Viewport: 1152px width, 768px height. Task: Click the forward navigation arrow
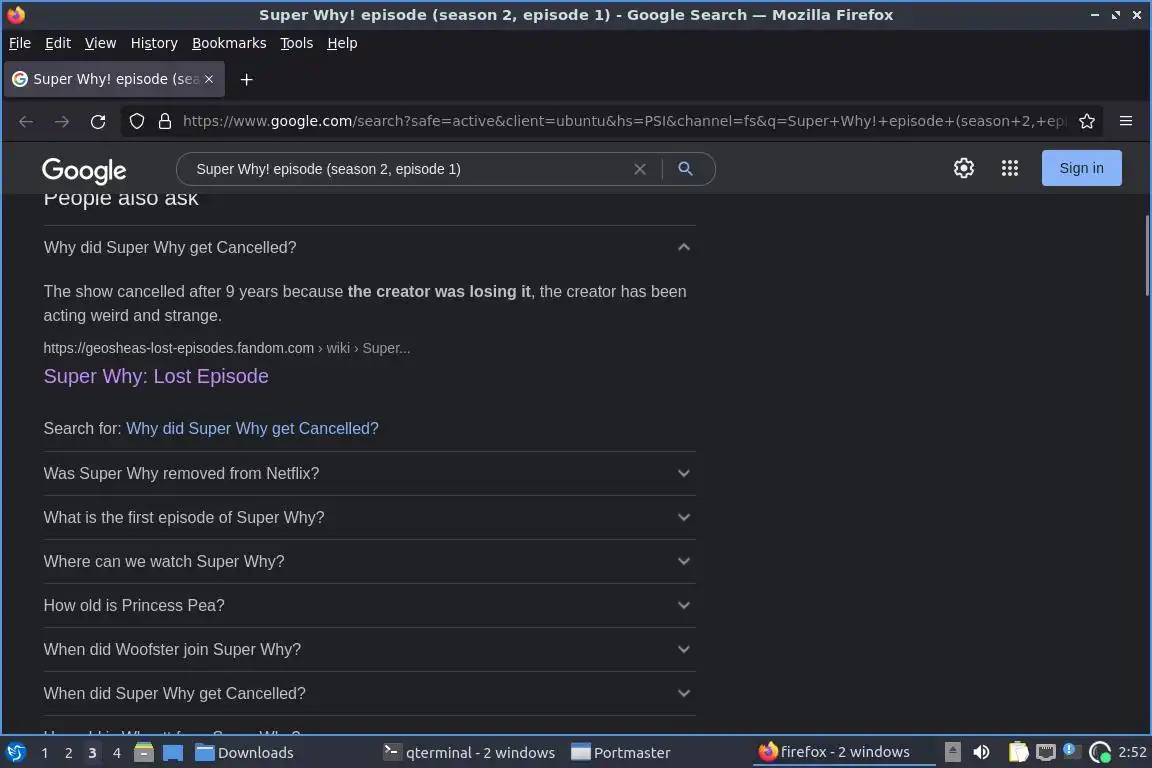(x=62, y=121)
